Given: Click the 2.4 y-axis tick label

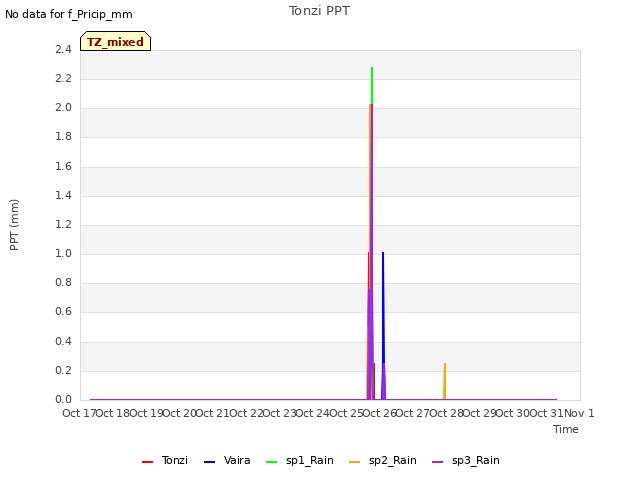Looking at the screenshot, I should tap(63, 49).
